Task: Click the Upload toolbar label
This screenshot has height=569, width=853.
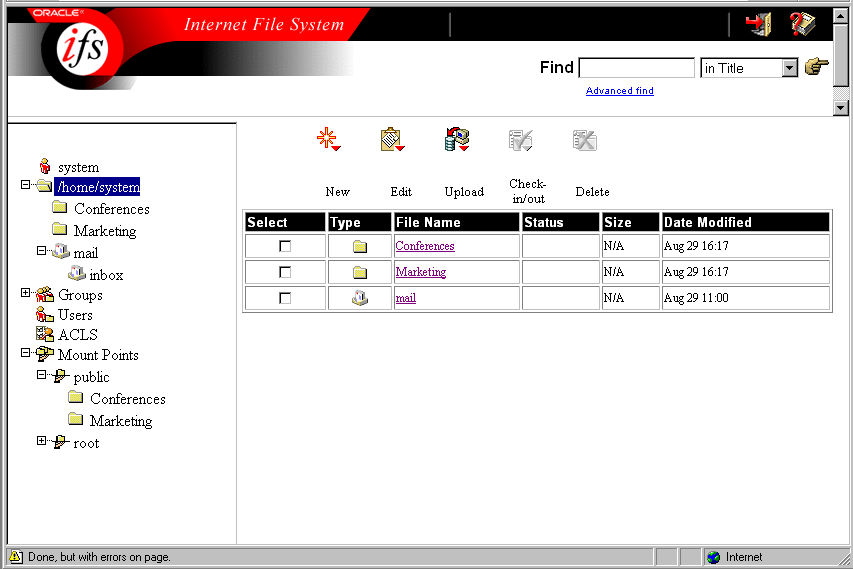Action: (464, 191)
